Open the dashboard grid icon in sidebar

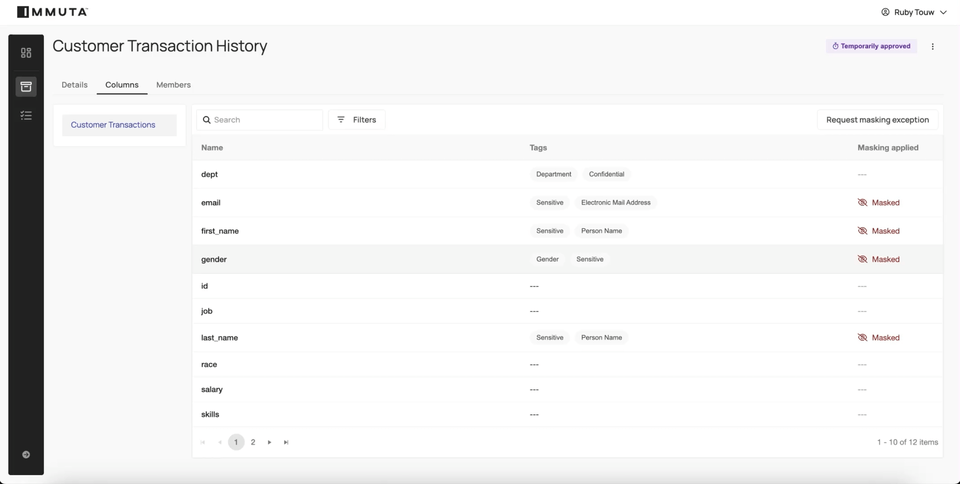pos(26,53)
